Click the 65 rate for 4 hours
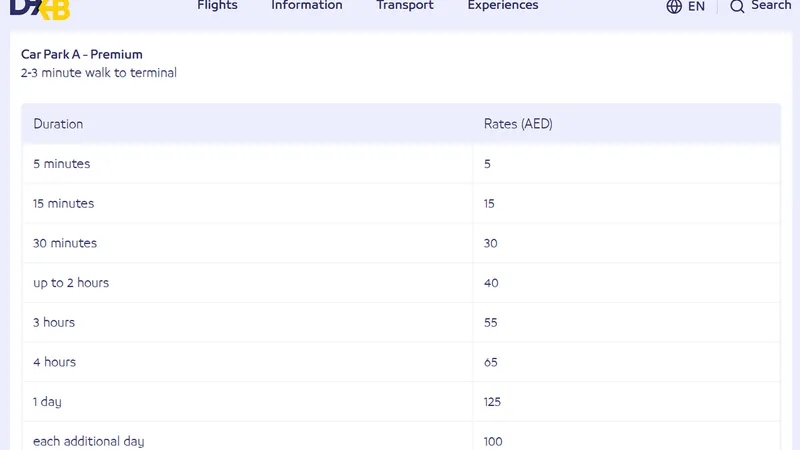800x450 pixels. (491, 362)
